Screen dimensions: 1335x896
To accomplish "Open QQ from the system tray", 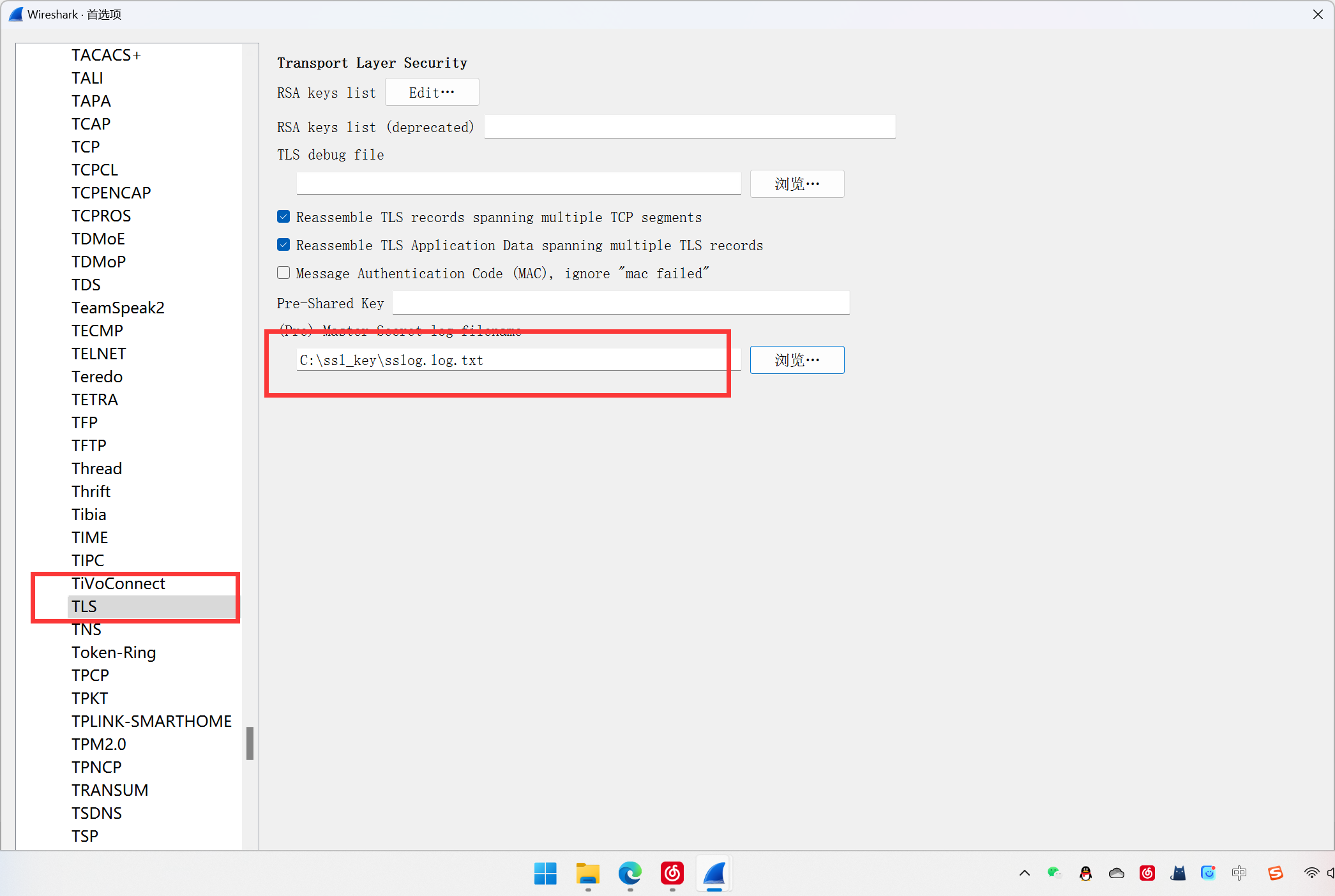I will coord(1085,873).
